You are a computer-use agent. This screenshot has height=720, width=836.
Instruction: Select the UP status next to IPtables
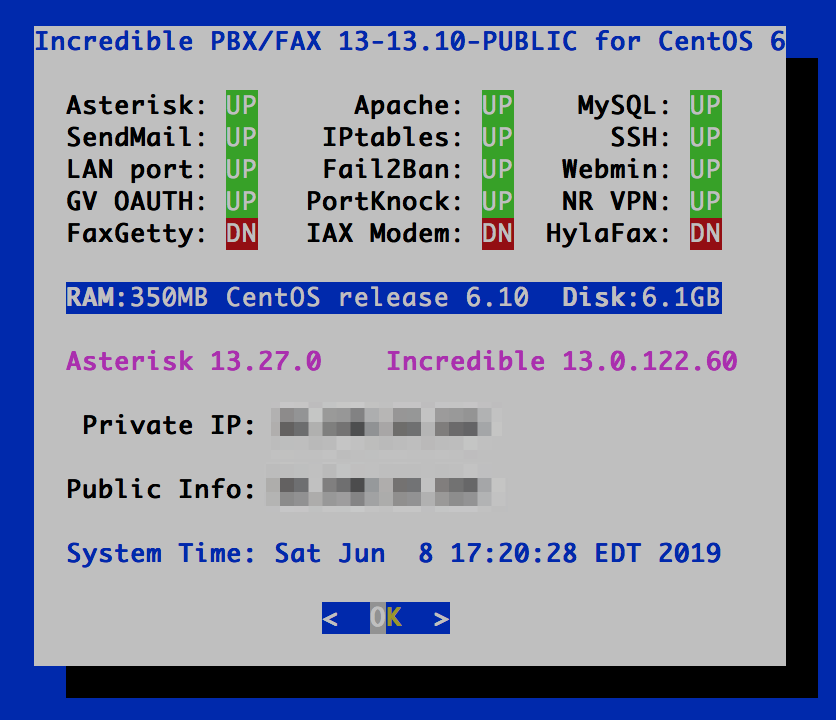497,138
